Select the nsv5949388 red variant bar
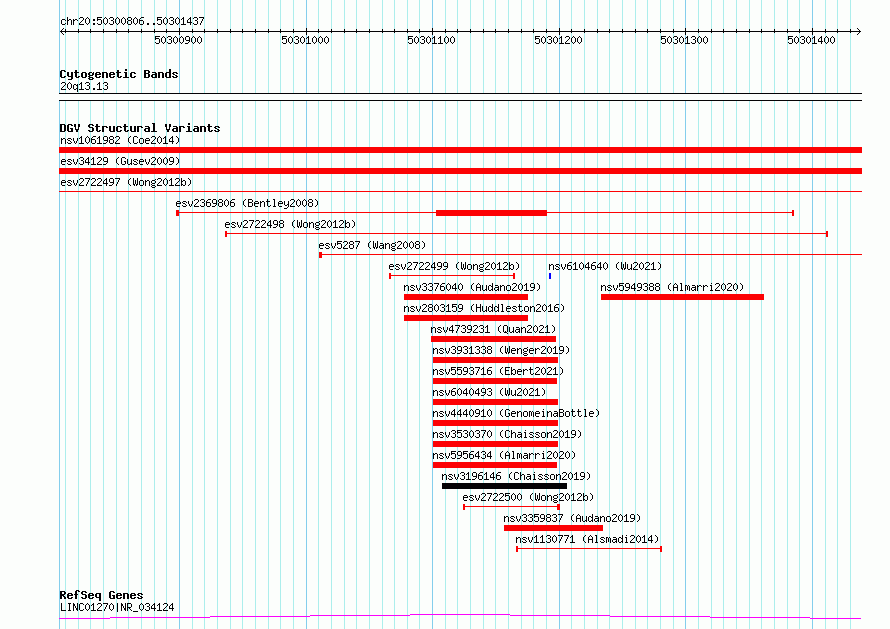 point(682,297)
